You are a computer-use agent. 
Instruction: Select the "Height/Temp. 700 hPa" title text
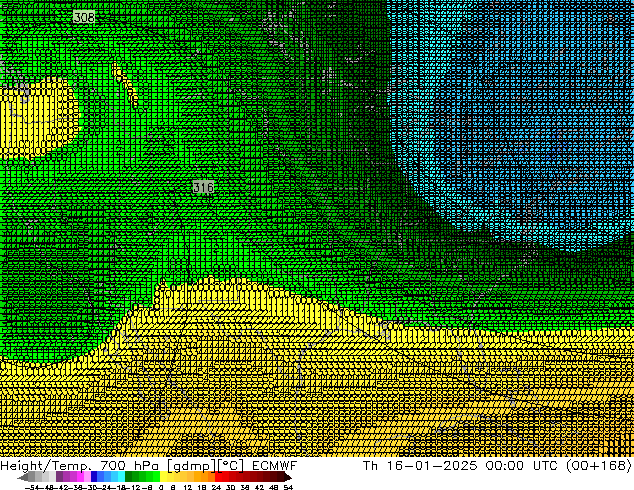(79, 465)
